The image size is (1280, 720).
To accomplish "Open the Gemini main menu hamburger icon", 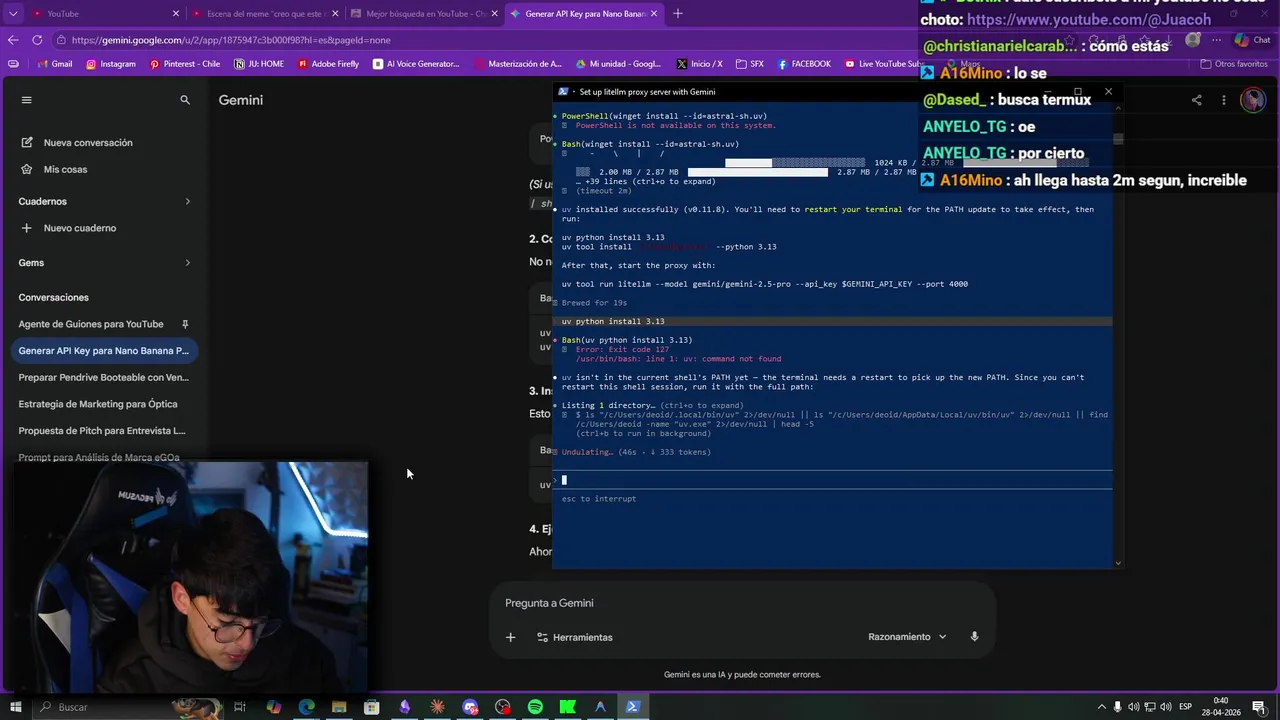I will (x=27, y=100).
